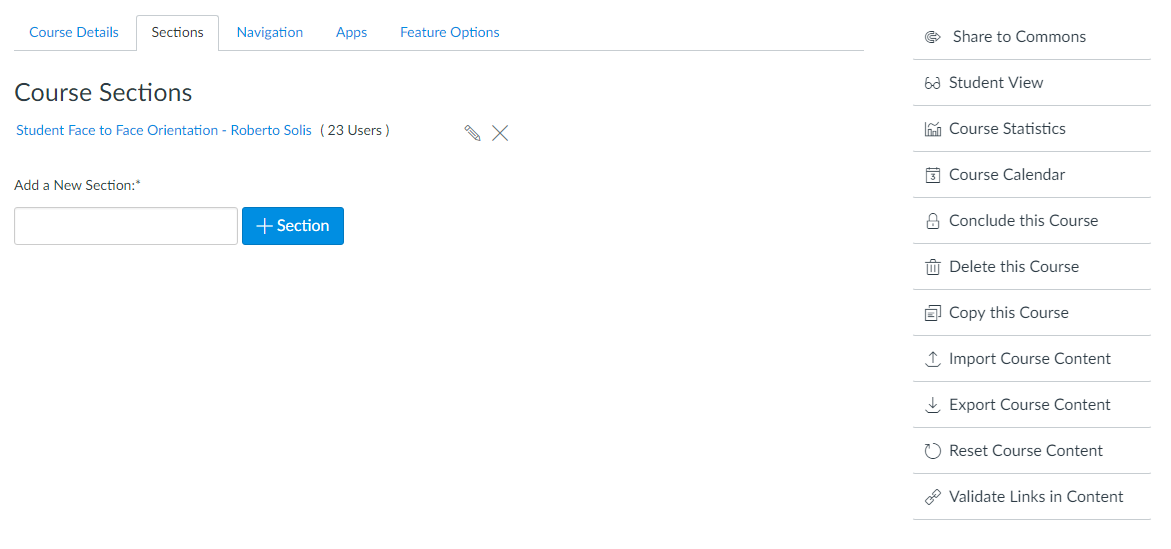This screenshot has height=549, width=1171.
Task: Click the Course Calendar icon
Action: coord(932,175)
